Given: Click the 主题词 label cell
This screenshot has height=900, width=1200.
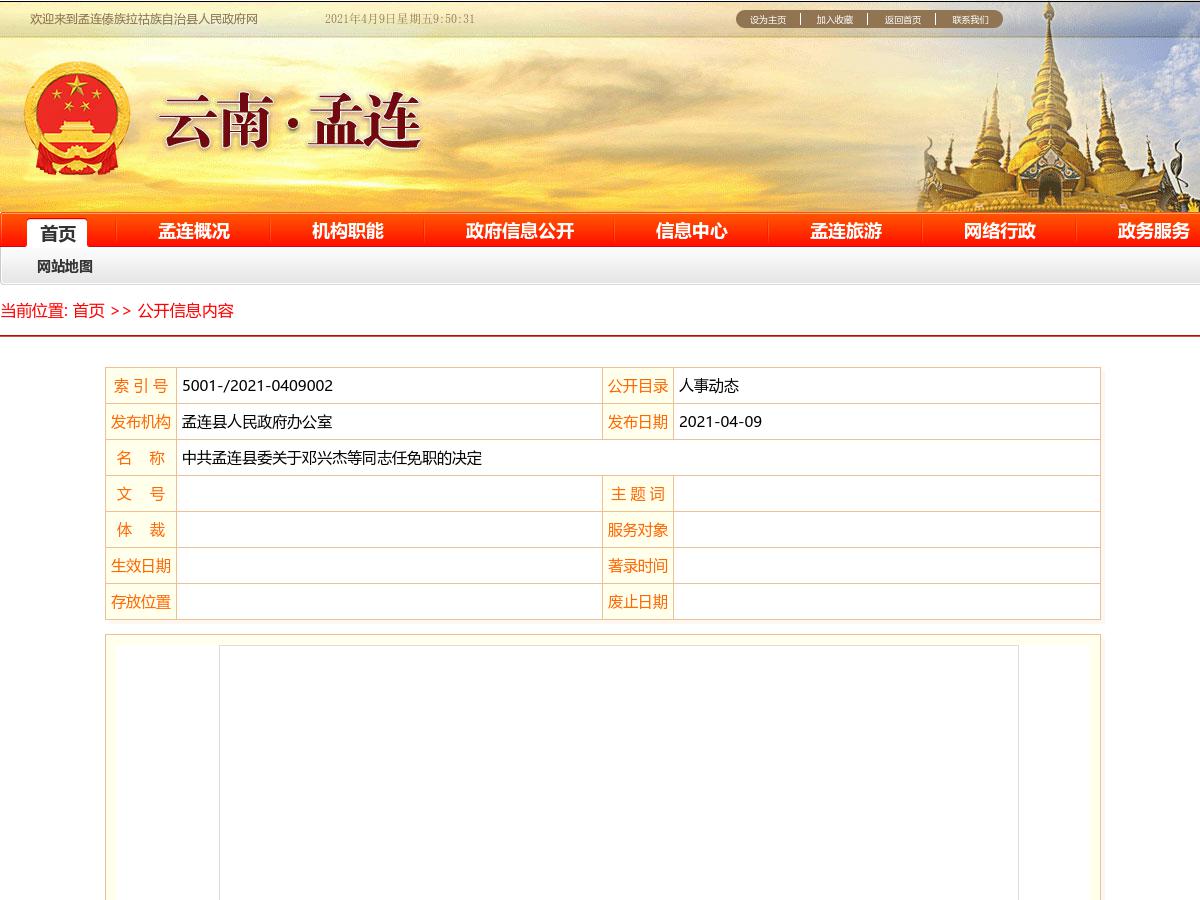Looking at the screenshot, I should tap(638, 494).
